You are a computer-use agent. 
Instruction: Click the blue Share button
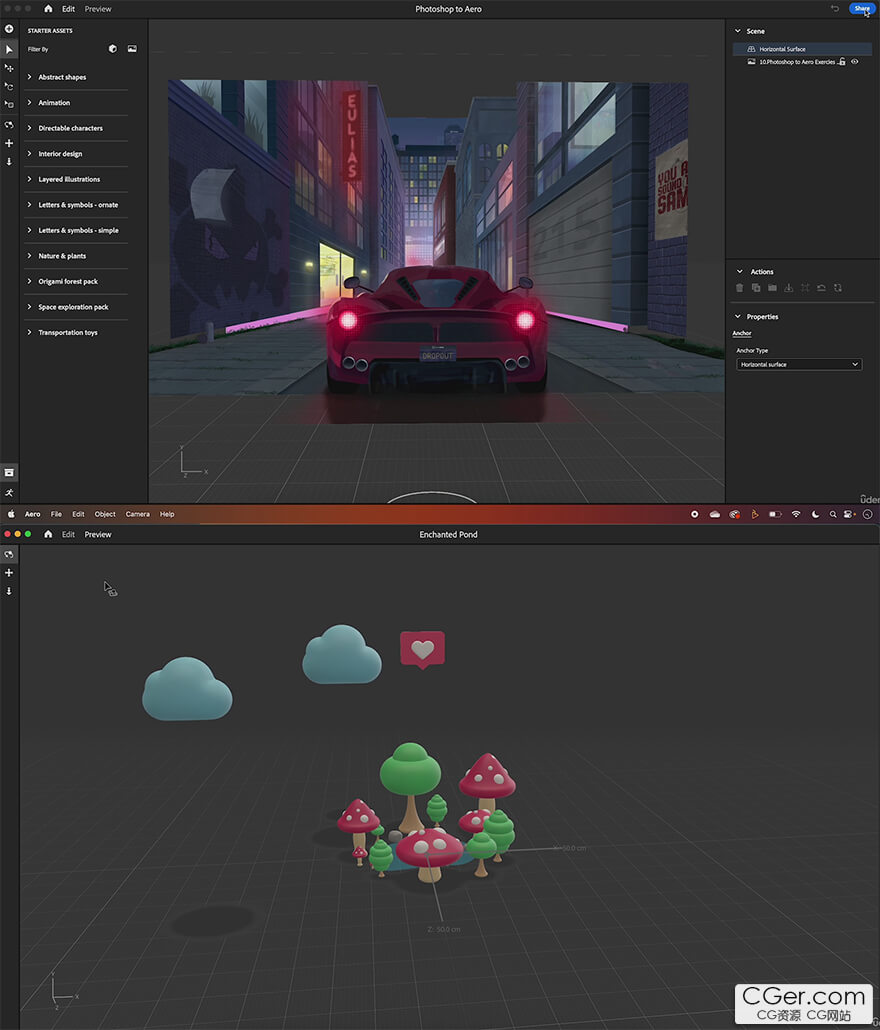click(x=861, y=9)
